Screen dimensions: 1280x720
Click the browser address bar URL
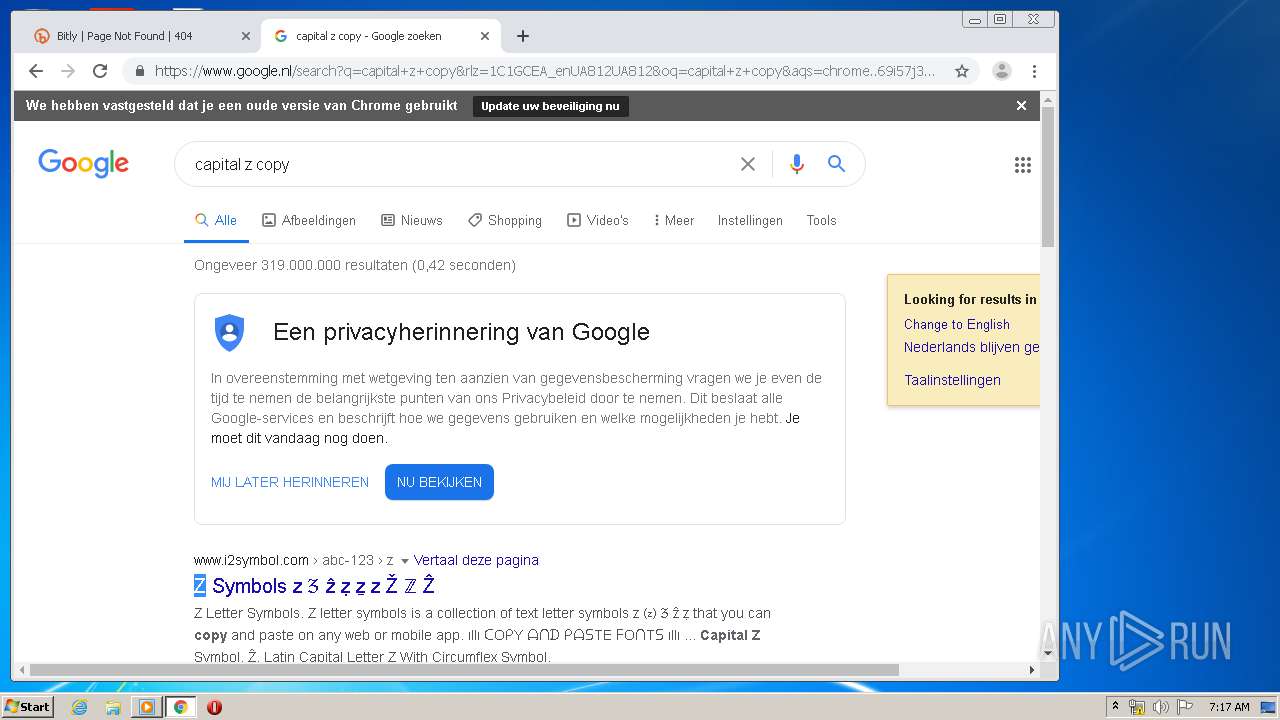545,71
